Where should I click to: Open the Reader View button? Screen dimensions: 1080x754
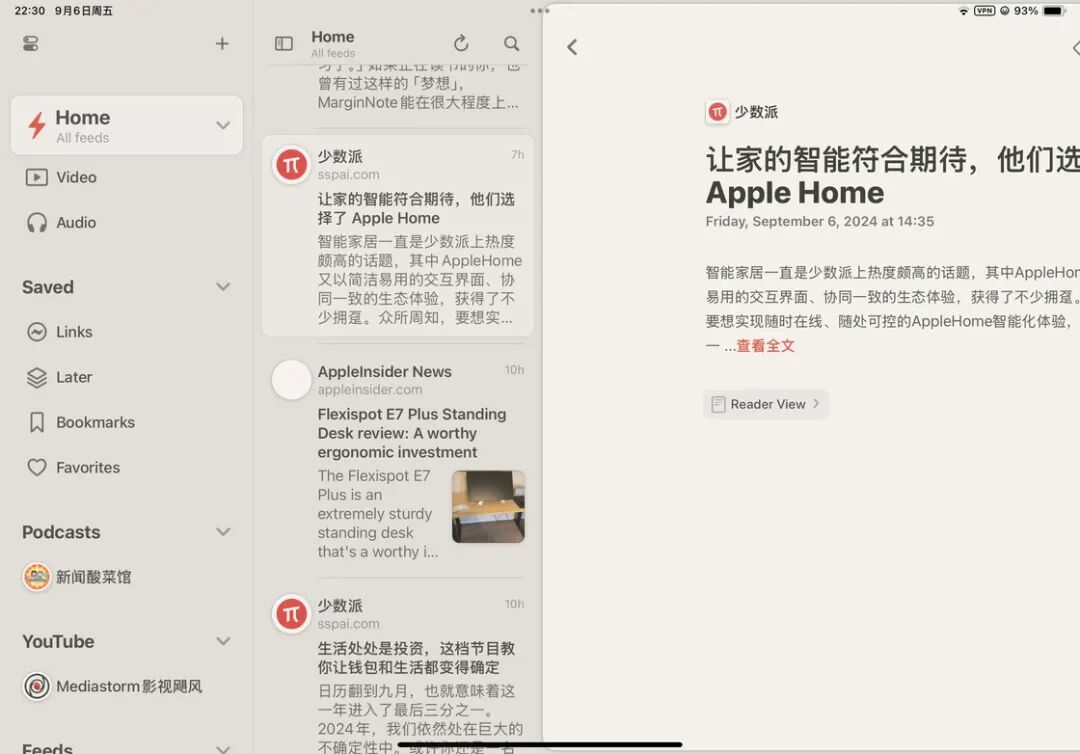pos(766,404)
